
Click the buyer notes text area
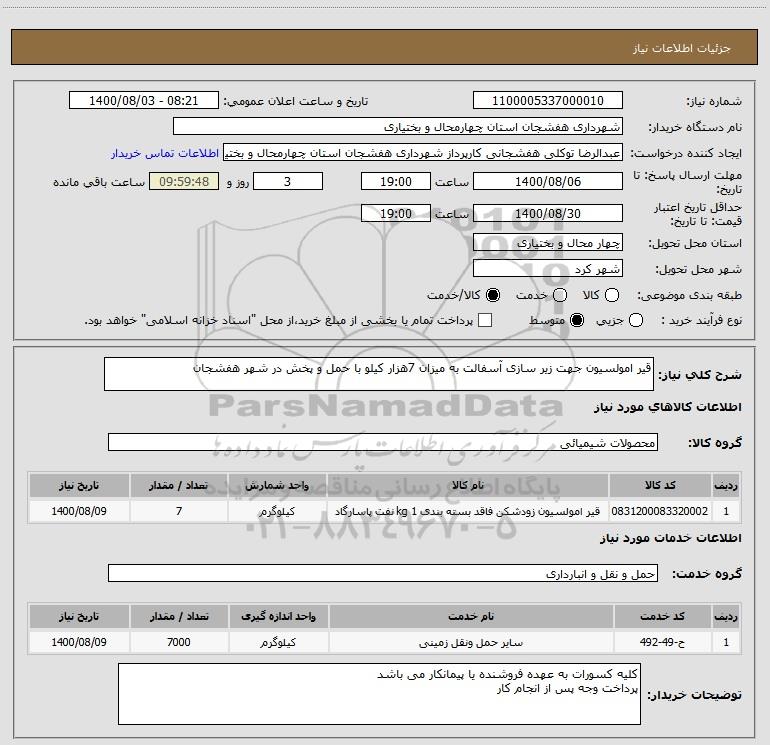point(379,694)
